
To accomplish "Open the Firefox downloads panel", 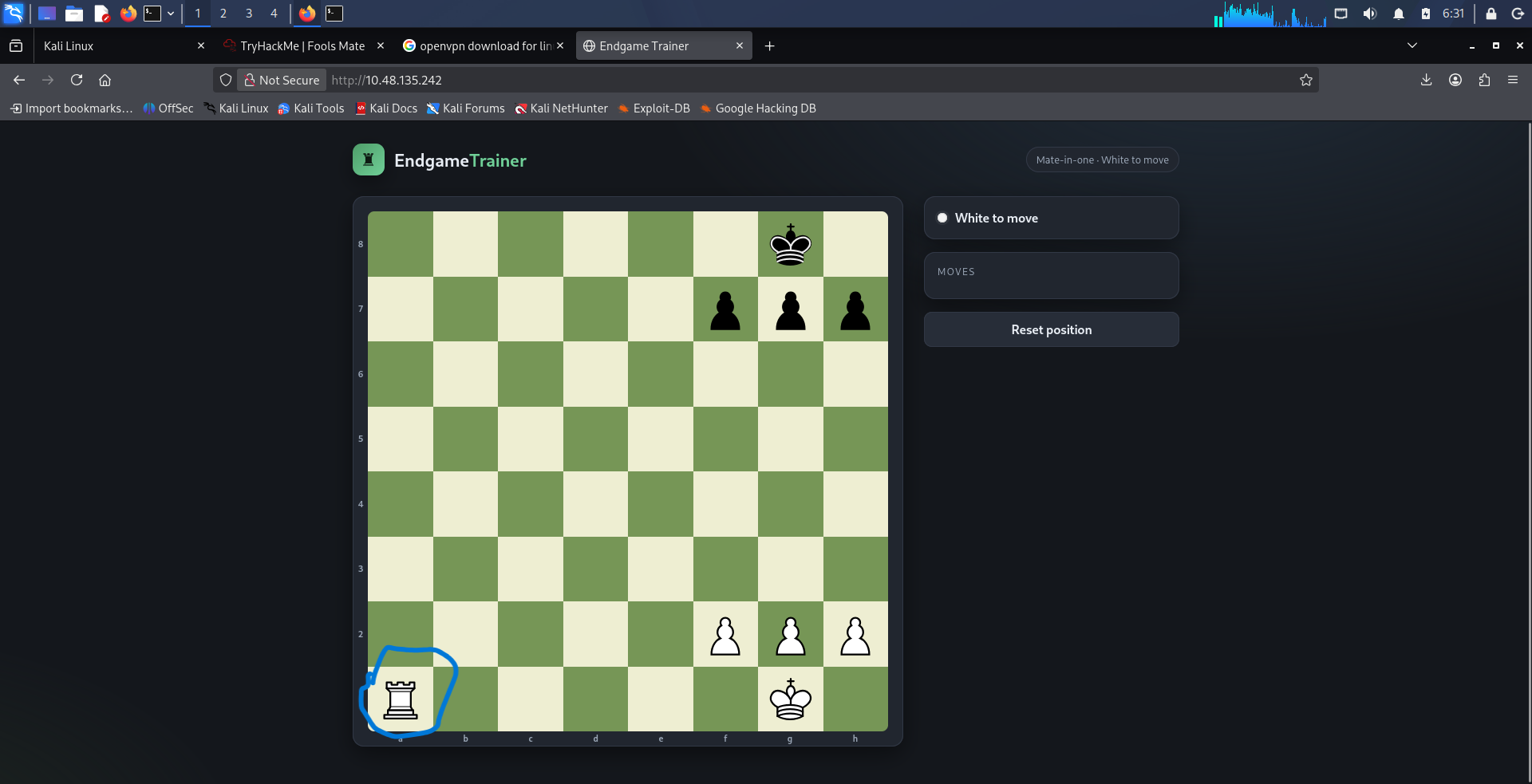I will pyautogui.click(x=1426, y=80).
